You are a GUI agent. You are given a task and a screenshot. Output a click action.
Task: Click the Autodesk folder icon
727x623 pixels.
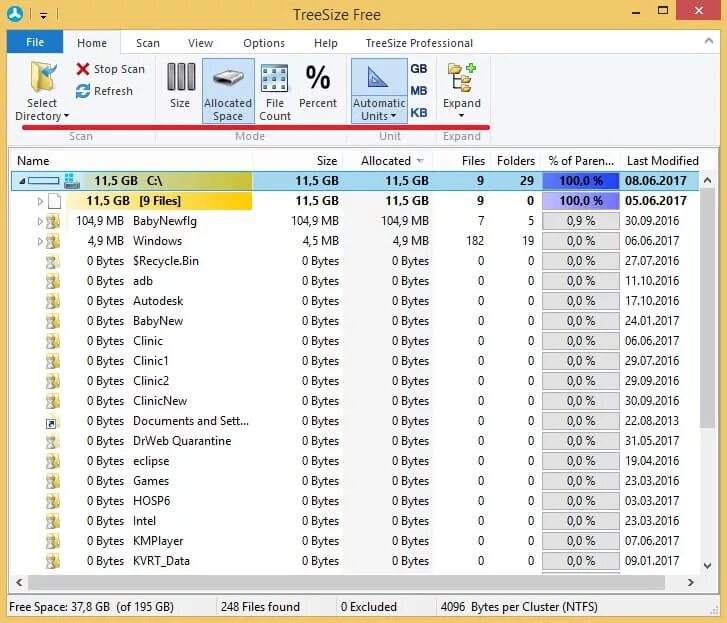pyautogui.click(x=52, y=301)
